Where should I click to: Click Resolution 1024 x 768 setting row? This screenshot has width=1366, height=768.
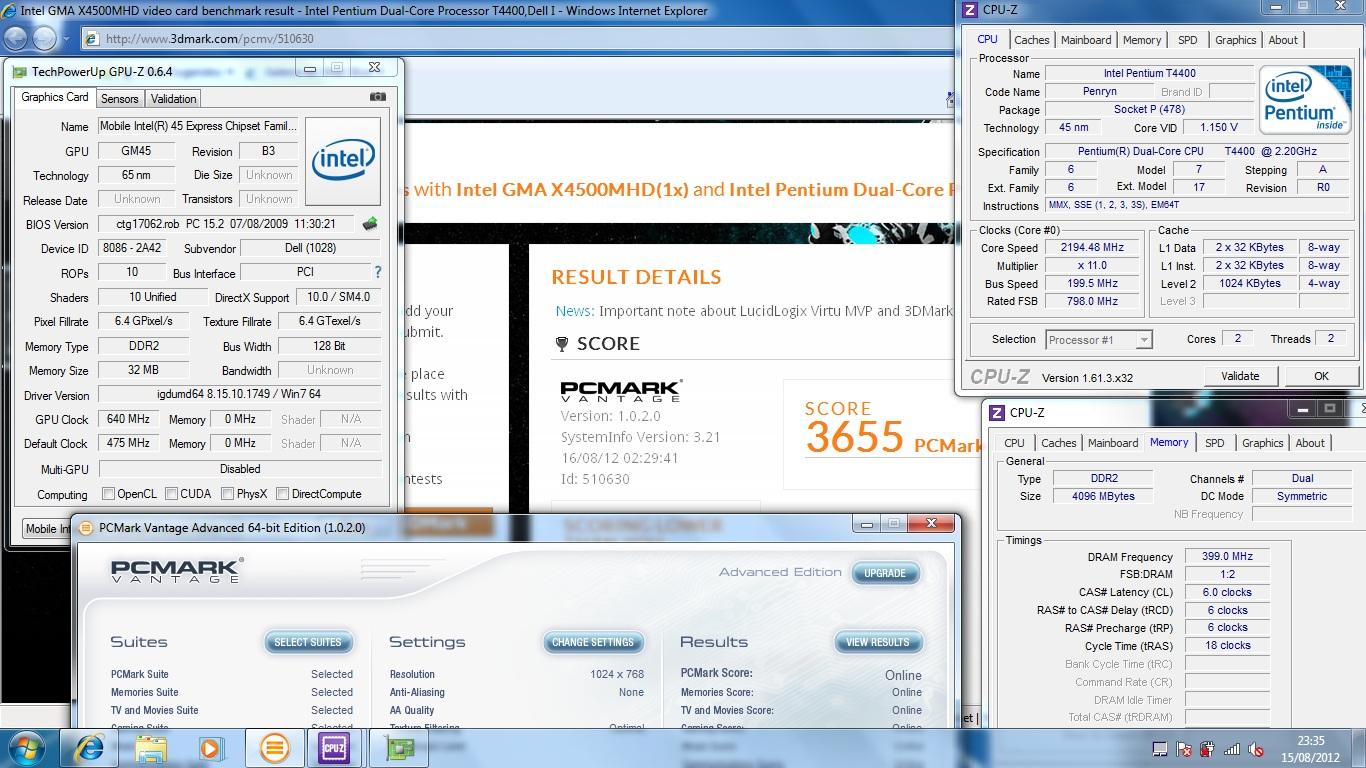(517, 674)
